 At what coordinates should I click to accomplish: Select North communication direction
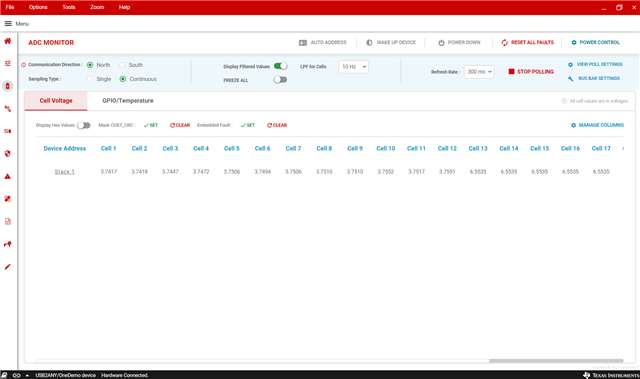click(x=90, y=65)
